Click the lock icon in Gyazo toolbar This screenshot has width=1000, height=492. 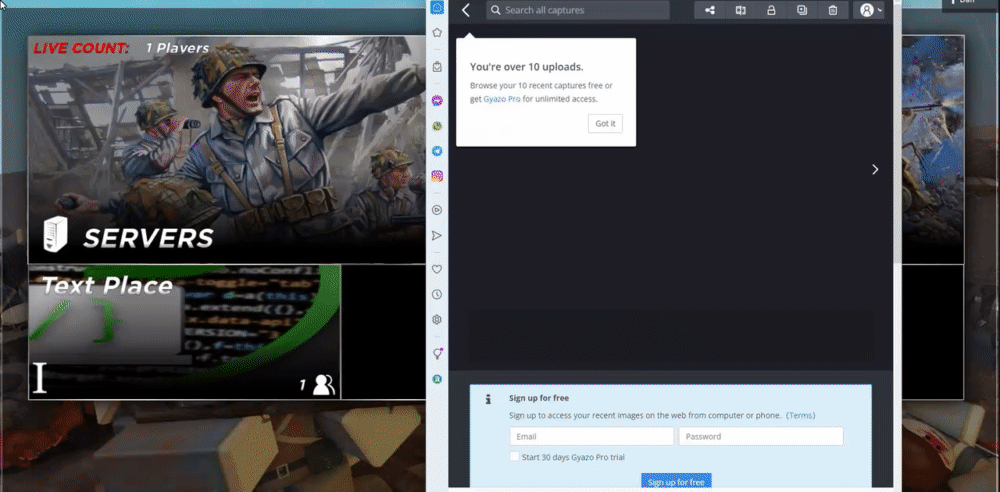click(x=771, y=10)
